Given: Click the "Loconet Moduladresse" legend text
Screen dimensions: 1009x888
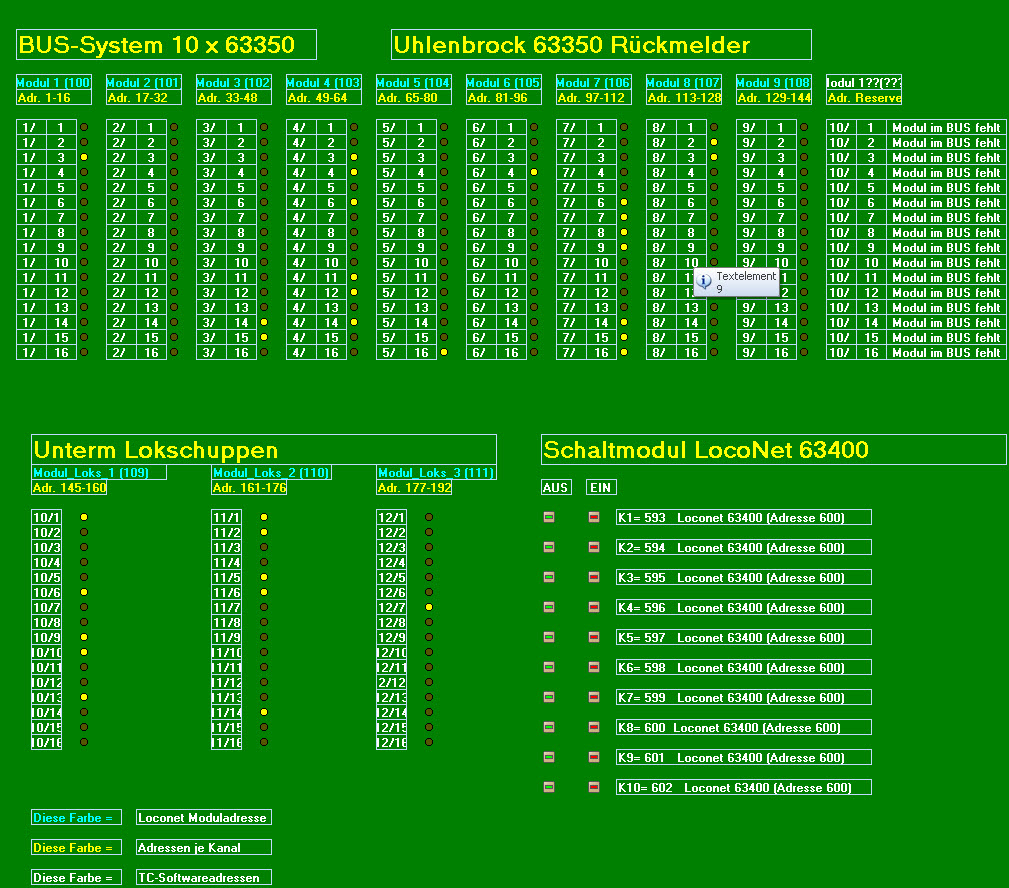Looking at the screenshot, I should click(x=204, y=817).
